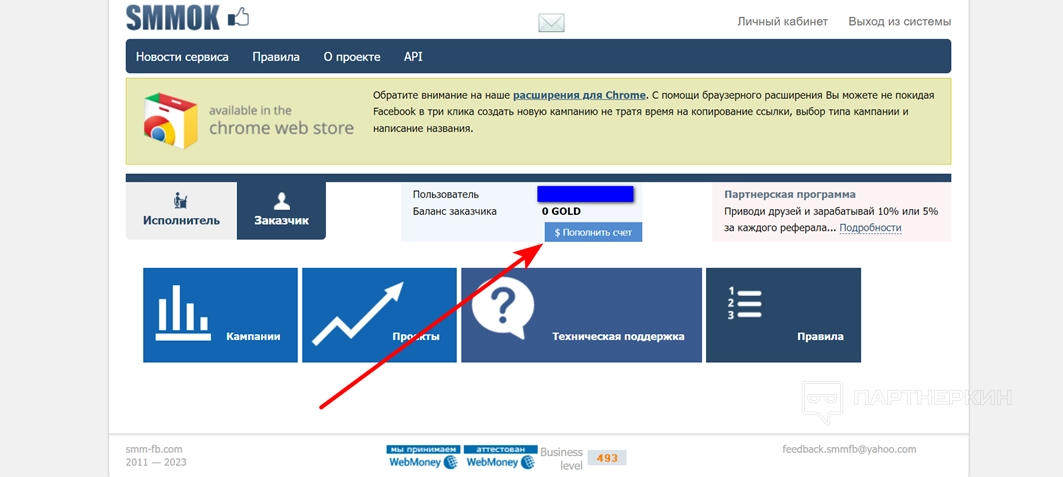The image size is (1063, 477).
Task: Click the smm-fb.com footer text
Action: coord(154,449)
